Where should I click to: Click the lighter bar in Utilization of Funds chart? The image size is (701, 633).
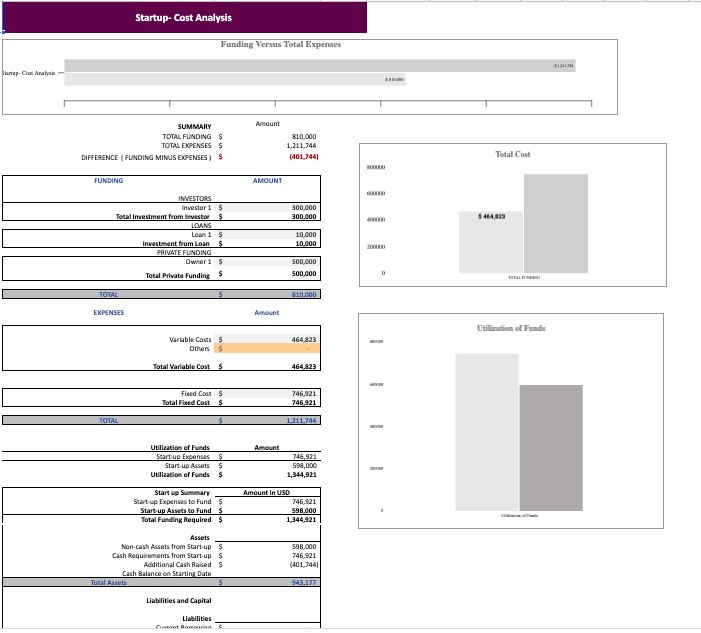tap(486, 432)
